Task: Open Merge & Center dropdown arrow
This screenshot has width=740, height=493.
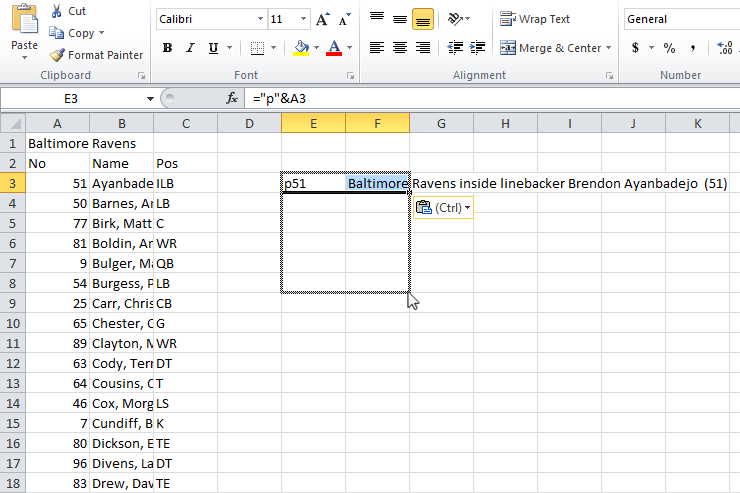Action: click(608, 48)
